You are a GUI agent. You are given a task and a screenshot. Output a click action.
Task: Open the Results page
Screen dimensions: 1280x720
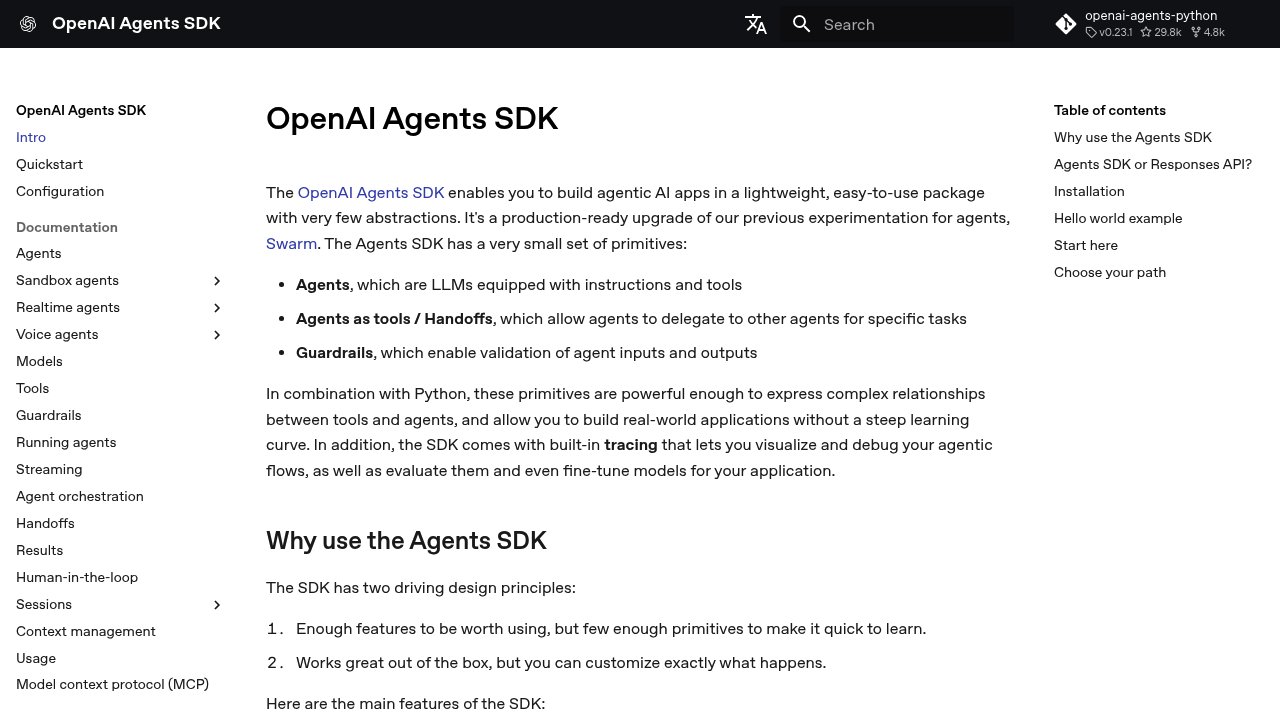click(x=39, y=551)
